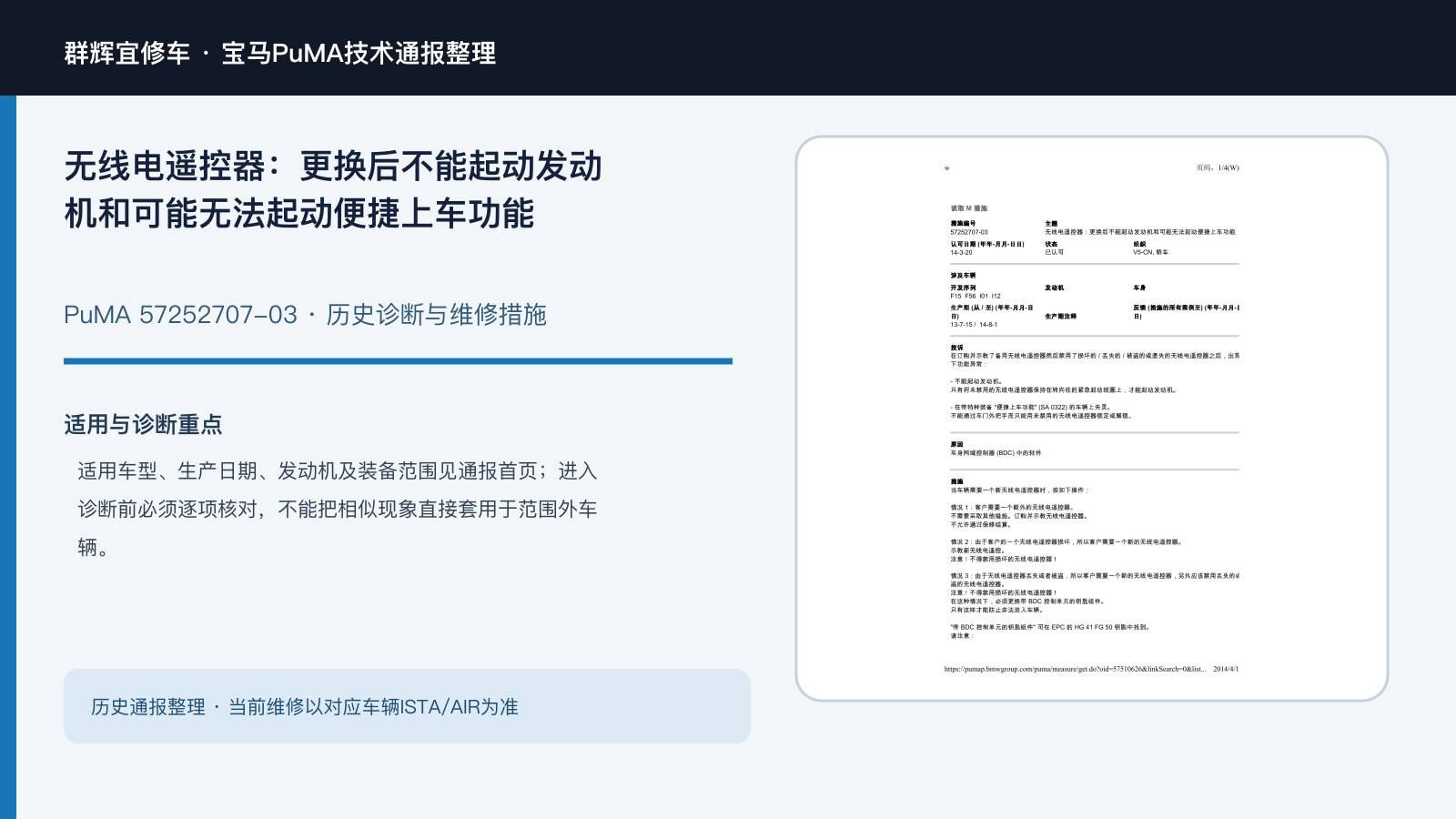Select the main heading about 无线电遥控器
Screen dimensions: 1456x819
[333, 190]
